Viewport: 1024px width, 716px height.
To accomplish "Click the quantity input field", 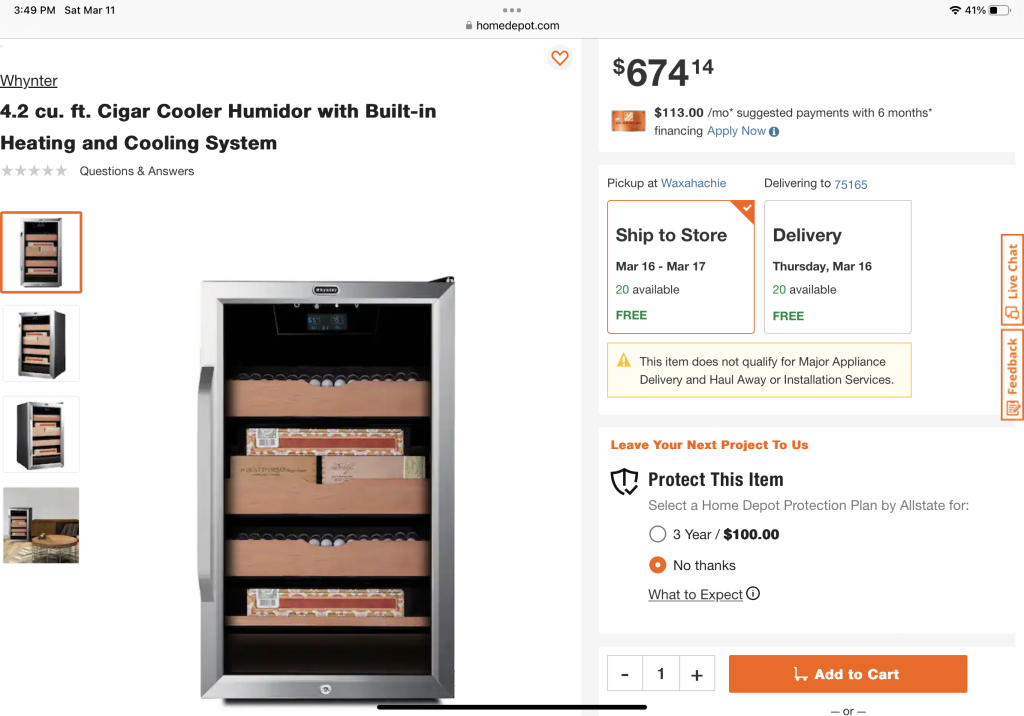I will (660, 674).
